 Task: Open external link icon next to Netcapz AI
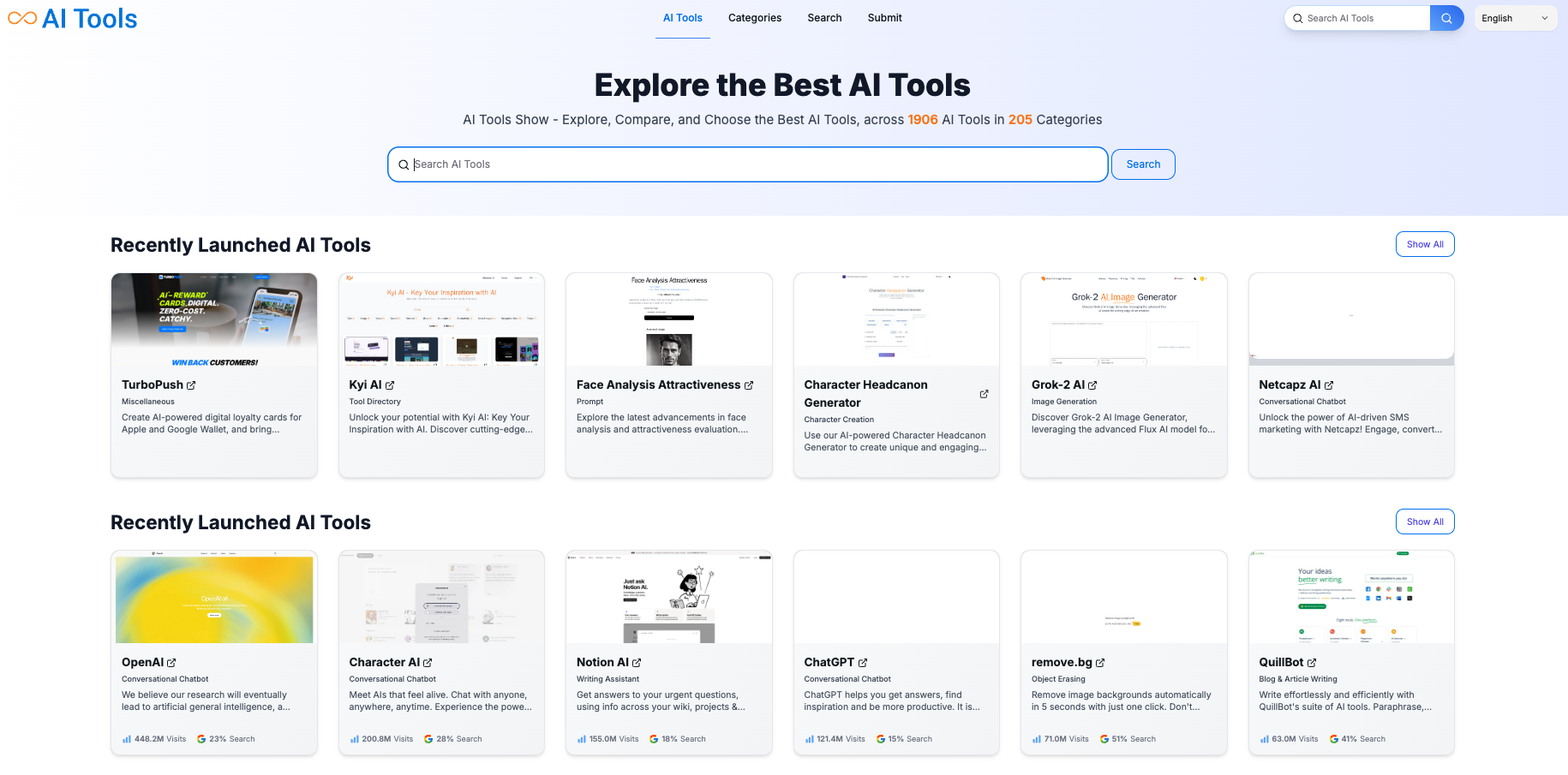click(1329, 385)
